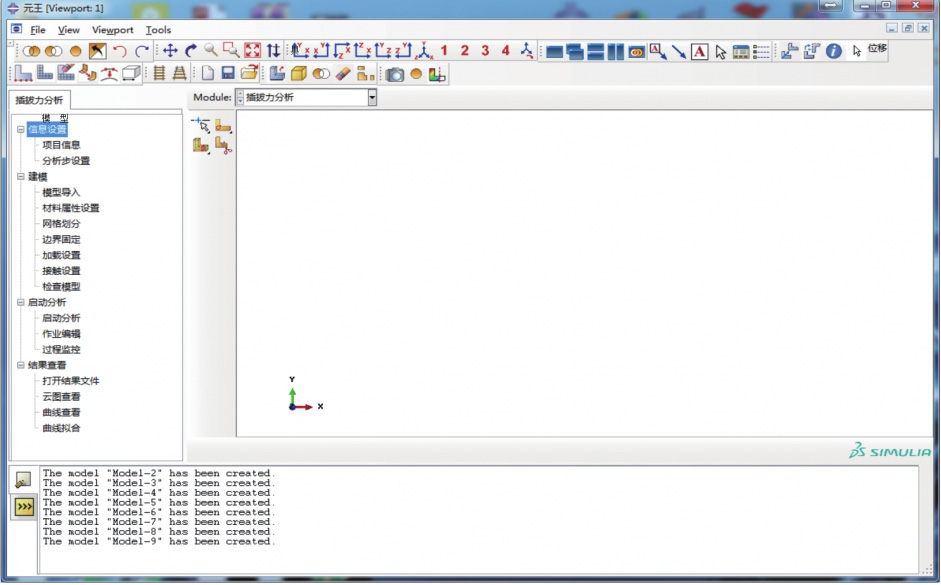Select 模型导入 in the tree
Screen dimensions: 941x585
[x=61, y=192]
